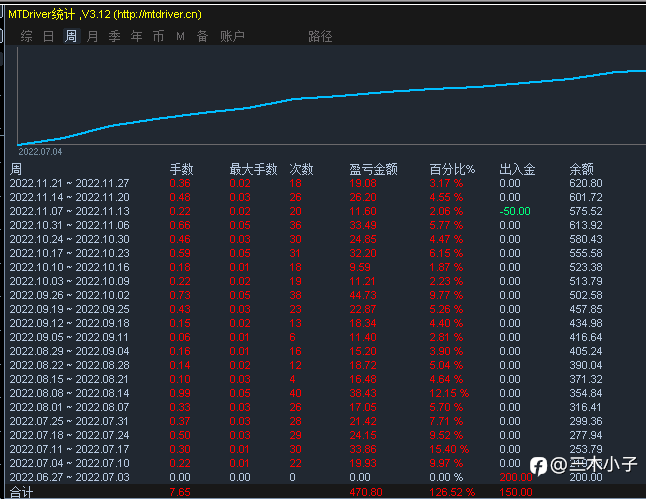Click the 合计 totals row label

21,492
